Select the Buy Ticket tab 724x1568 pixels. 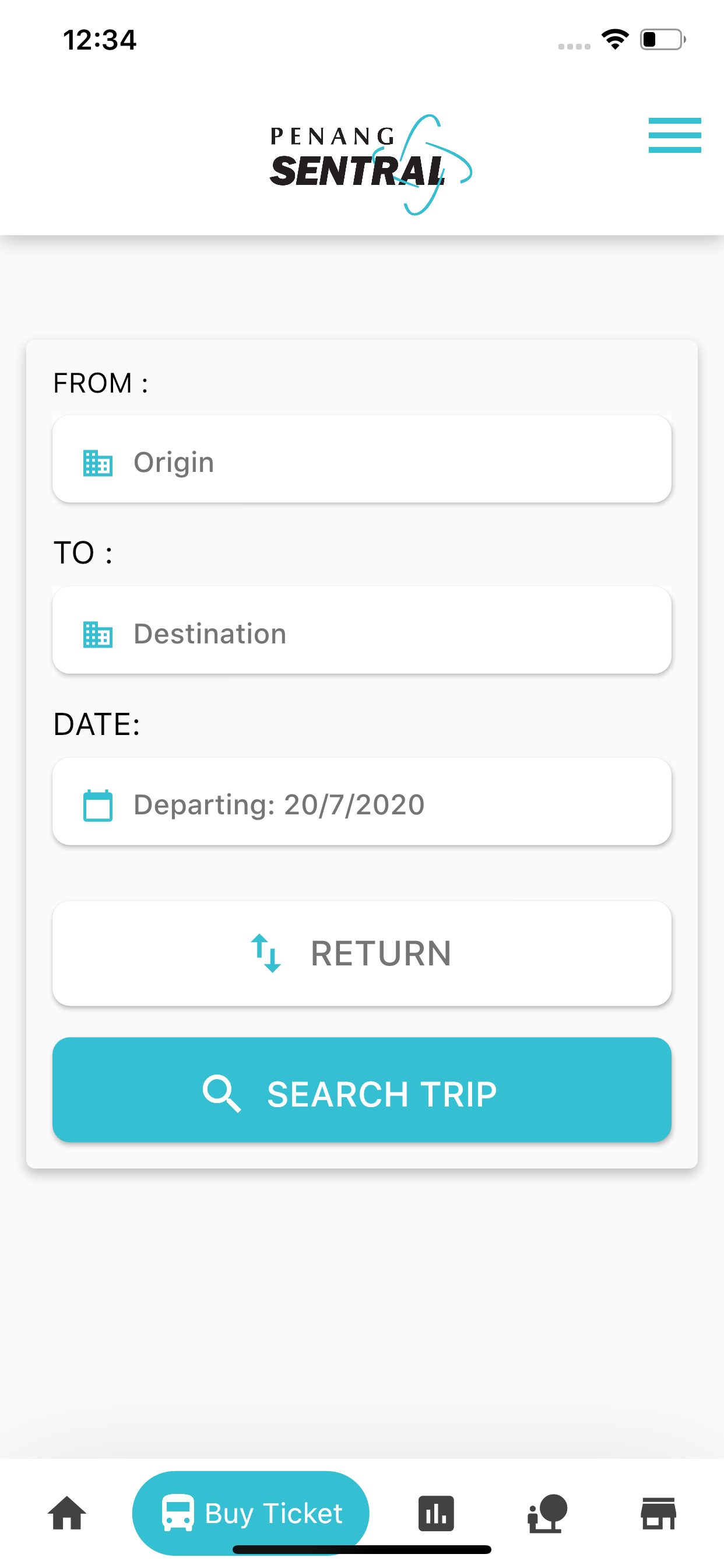click(x=251, y=1513)
